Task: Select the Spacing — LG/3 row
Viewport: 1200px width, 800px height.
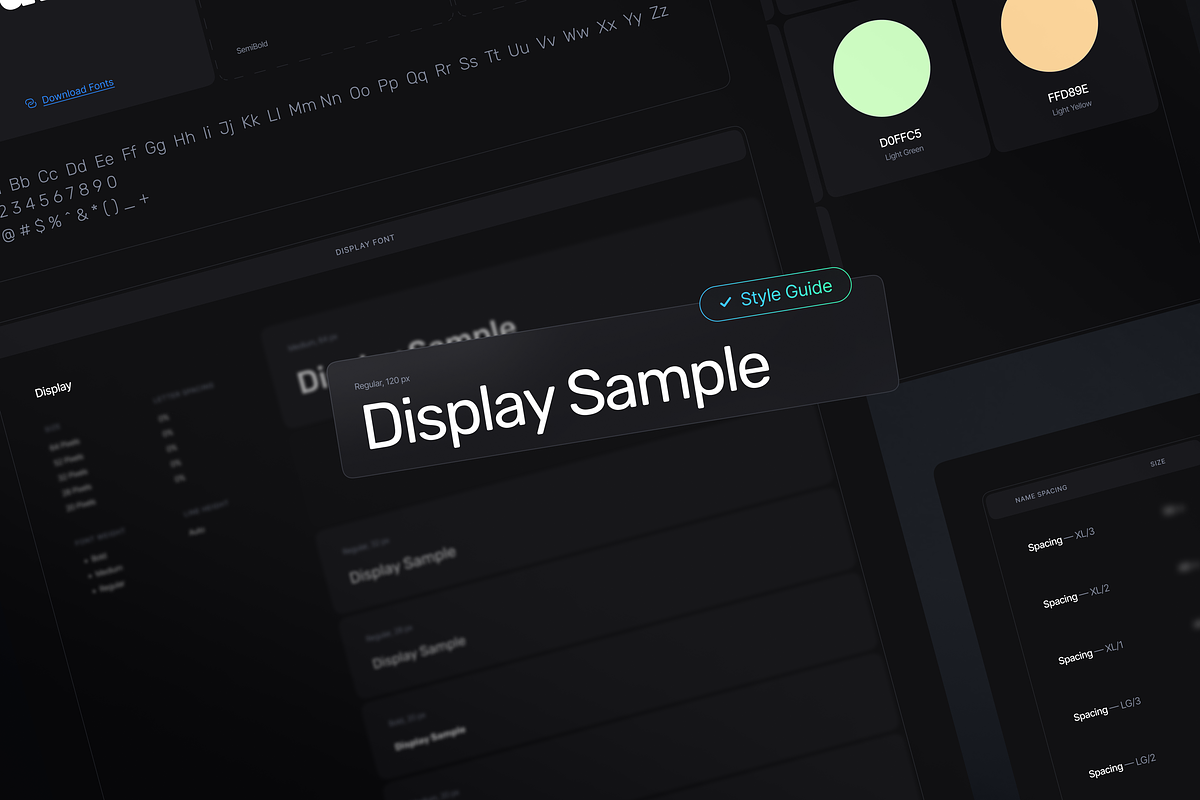Action: [x=1107, y=709]
